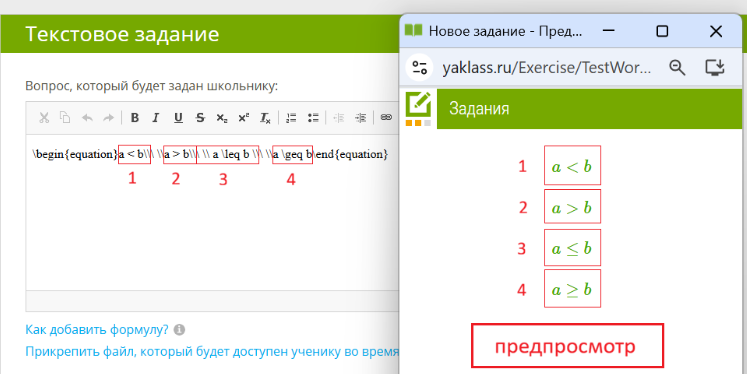The height and width of the screenshot is (374, 747).
Task: Insert a numbered list
Action: pyautogui.click(x=291, y=118)
